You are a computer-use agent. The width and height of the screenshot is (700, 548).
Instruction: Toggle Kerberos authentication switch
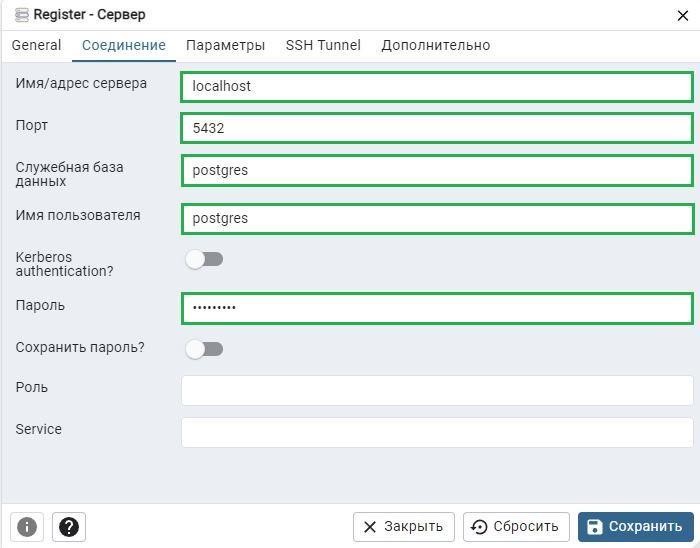click(204, 259)
